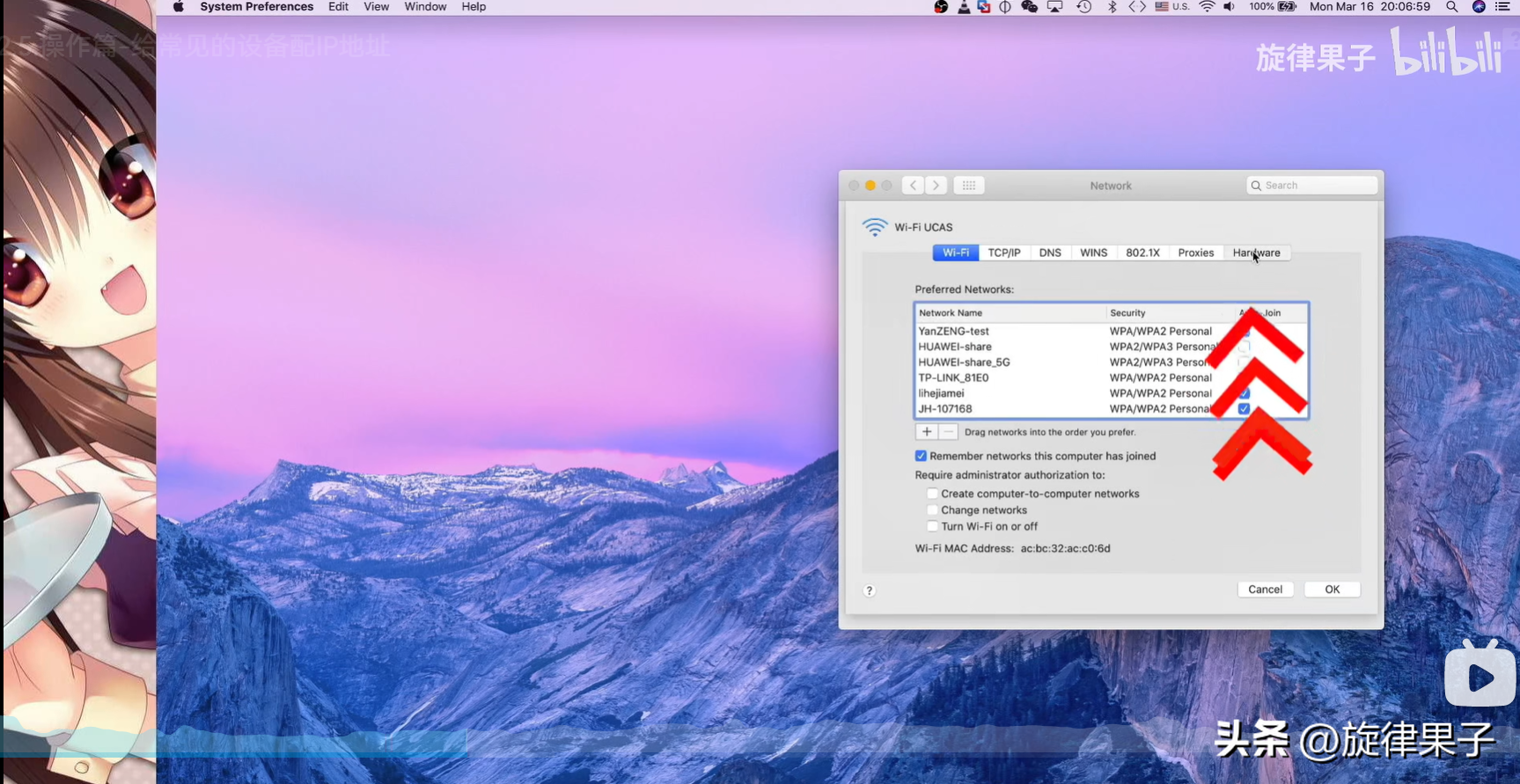Click the forward arrow in Network toolbar

[936, 186]
